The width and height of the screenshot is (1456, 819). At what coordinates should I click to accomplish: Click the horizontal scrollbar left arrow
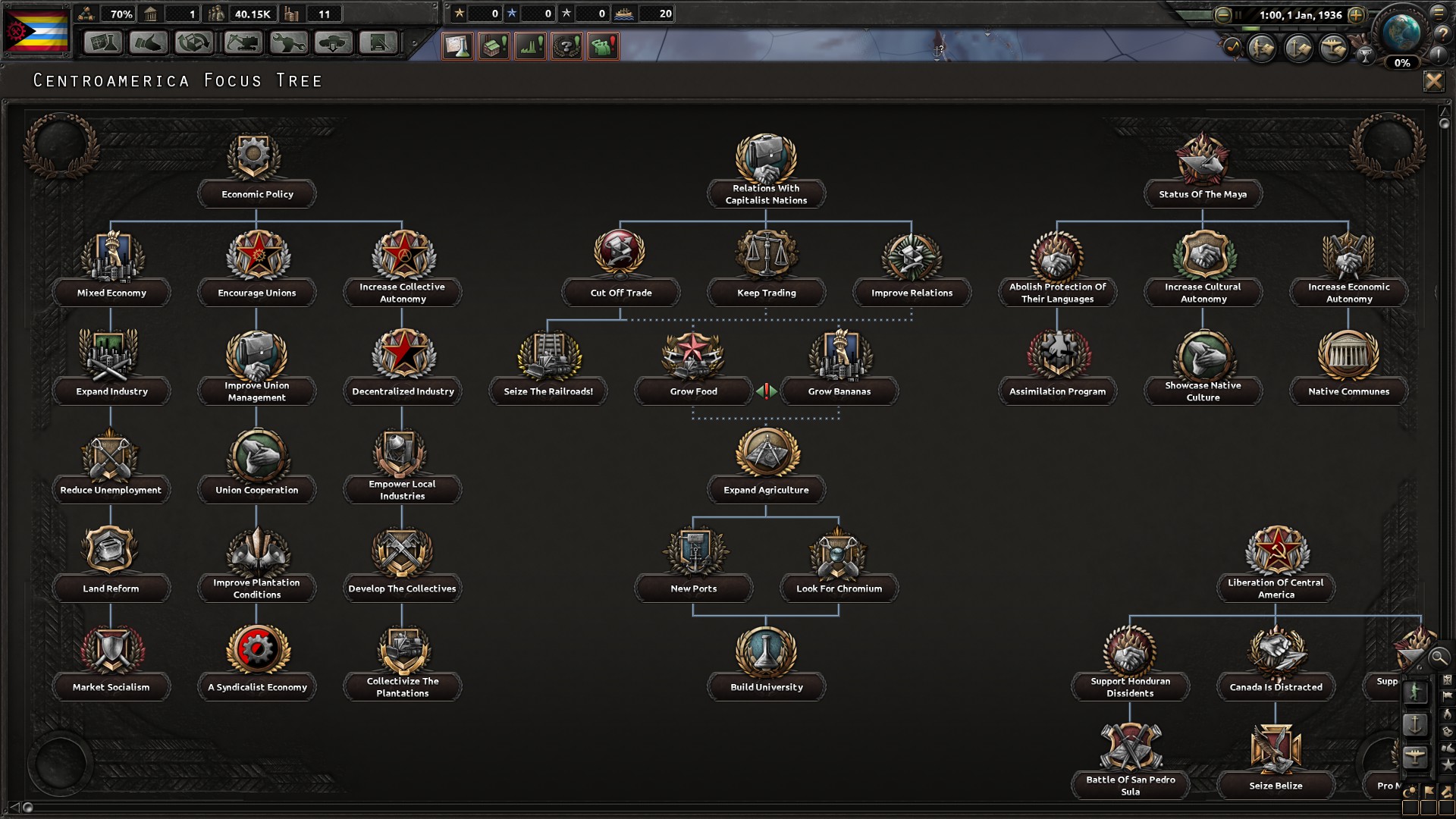click(x=14, y=807)
